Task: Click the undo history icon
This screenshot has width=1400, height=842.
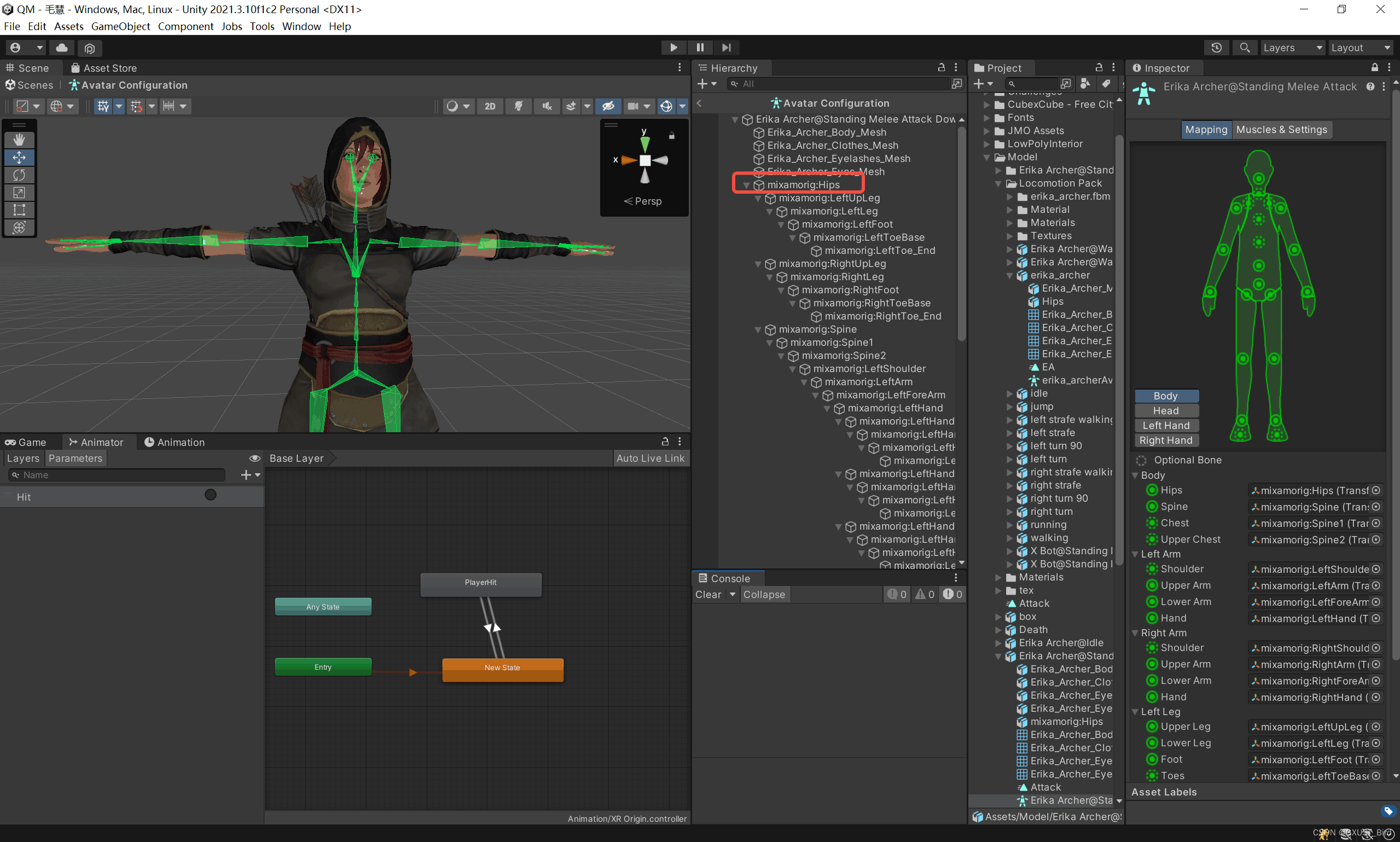Action: (1216, 48)
